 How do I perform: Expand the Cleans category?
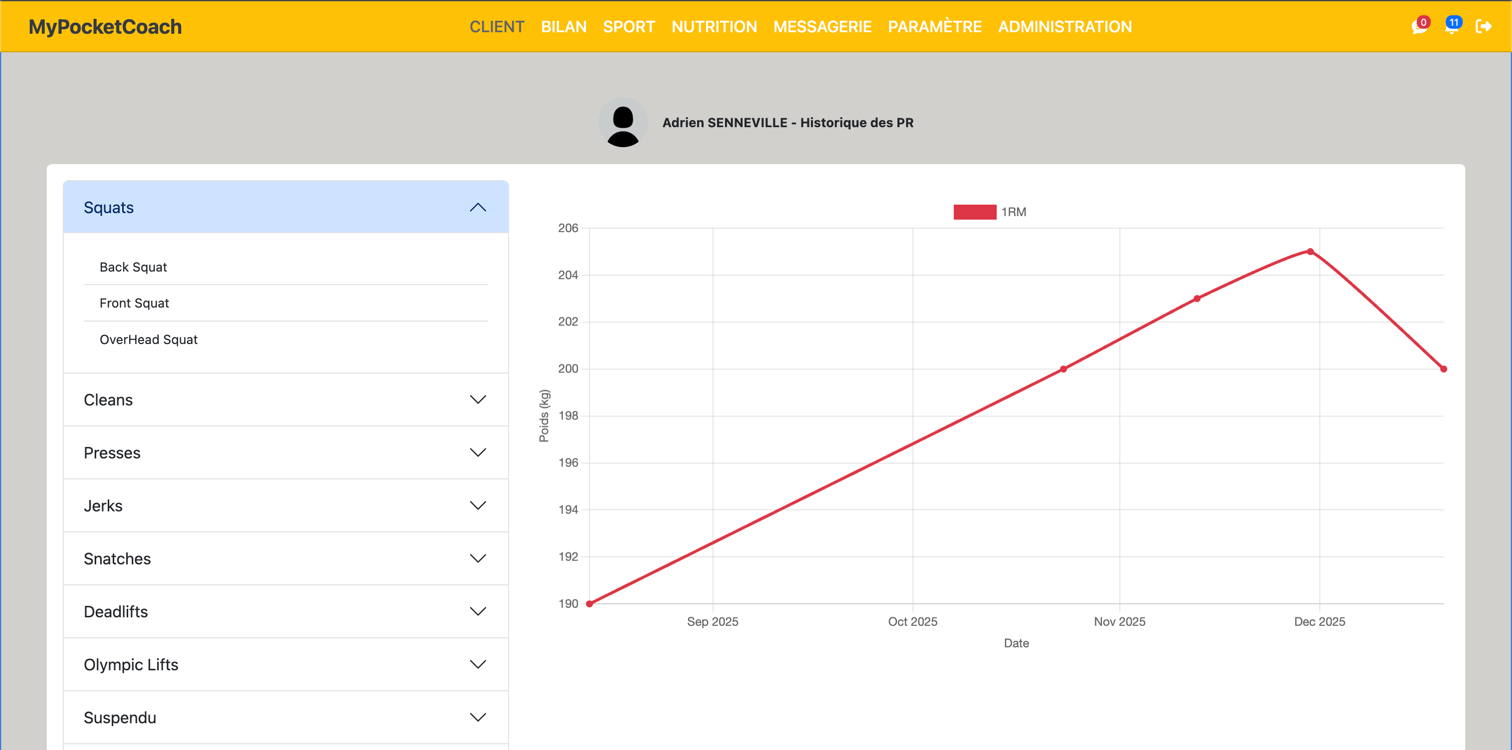coord(286,400)
